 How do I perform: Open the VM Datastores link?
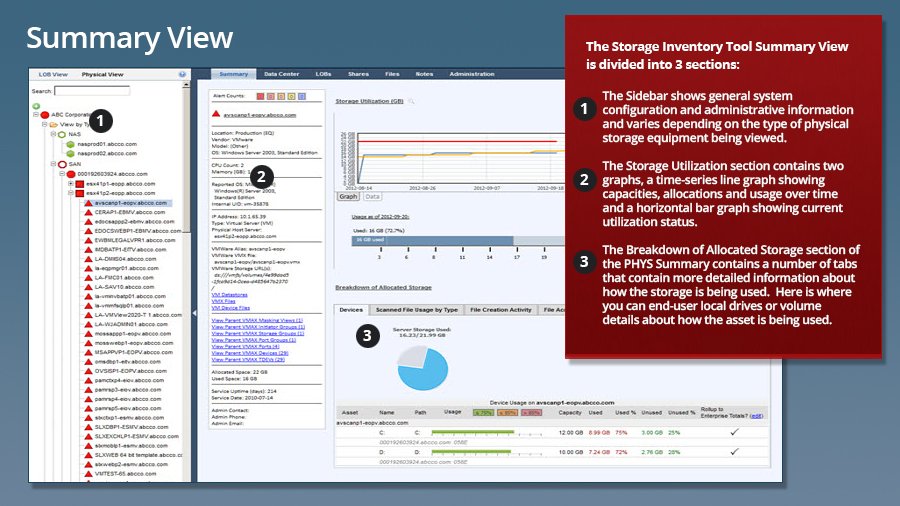tap(230, 295)
